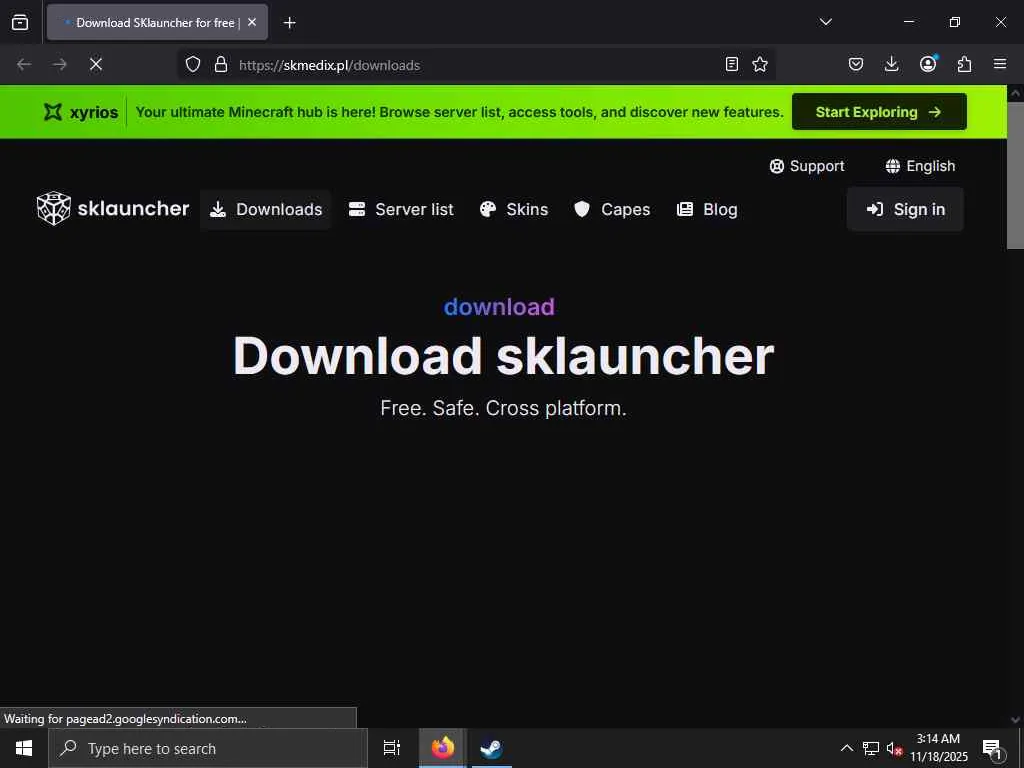Open Task View on the taskbar
1024x768 pixels.
(x=392, y=748)
